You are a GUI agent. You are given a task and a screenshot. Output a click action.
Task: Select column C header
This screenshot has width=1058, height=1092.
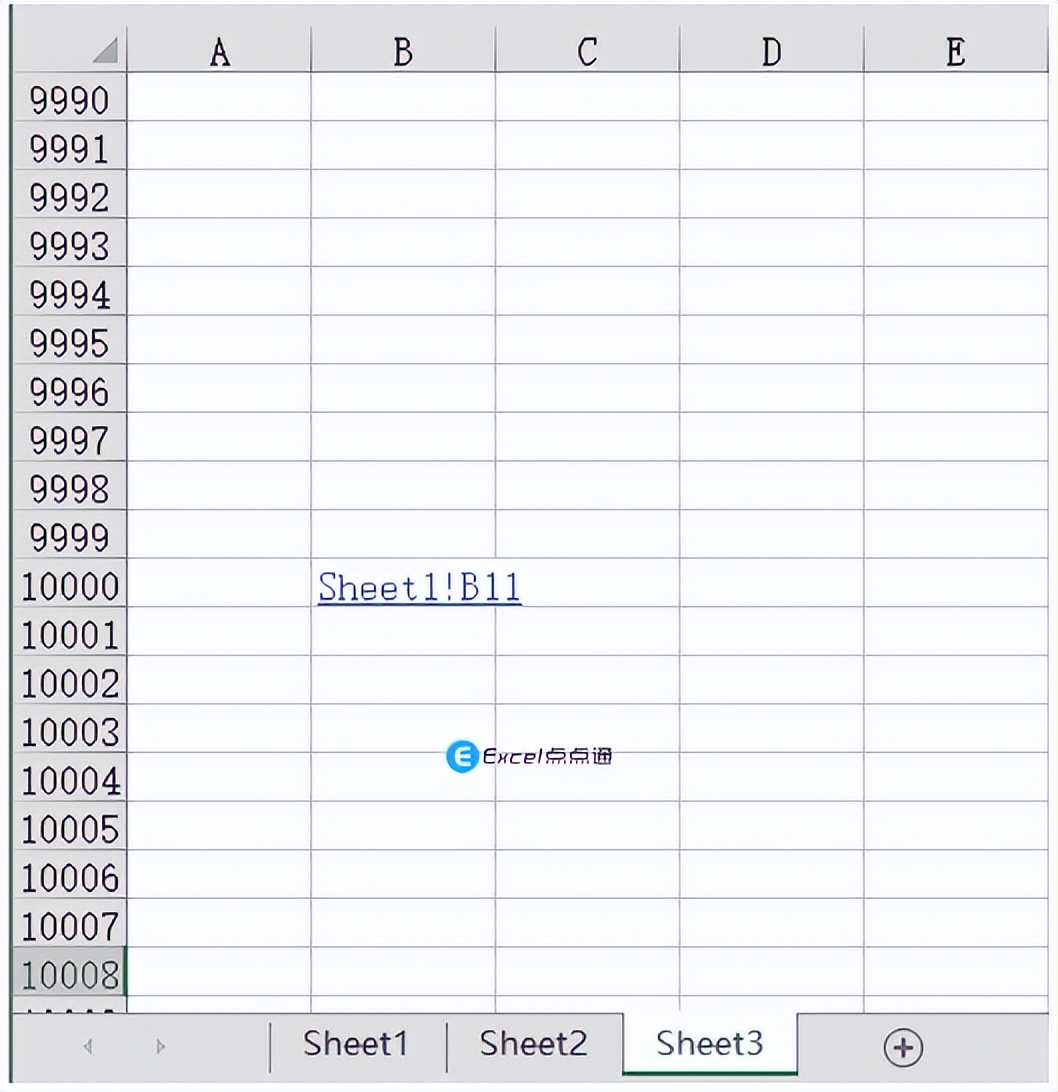(587, 51)
